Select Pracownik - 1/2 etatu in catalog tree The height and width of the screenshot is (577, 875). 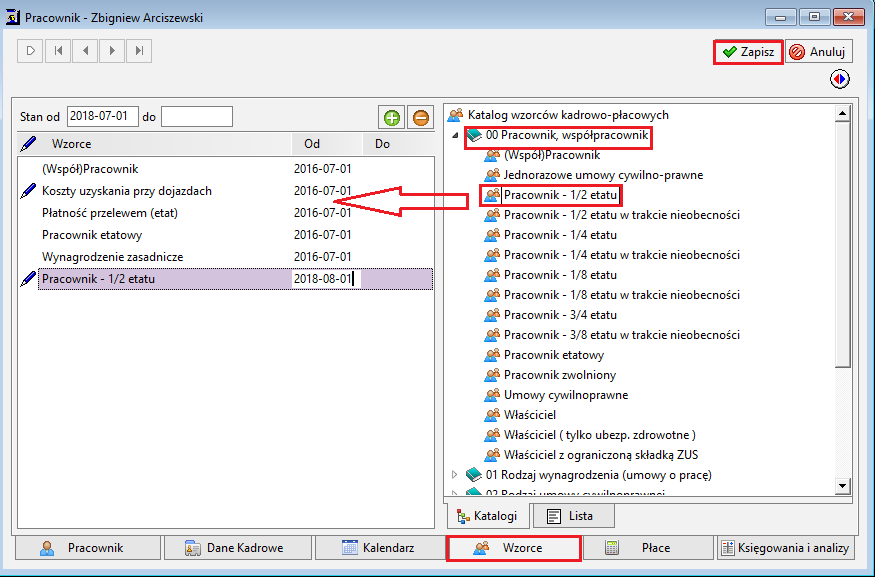560,195
